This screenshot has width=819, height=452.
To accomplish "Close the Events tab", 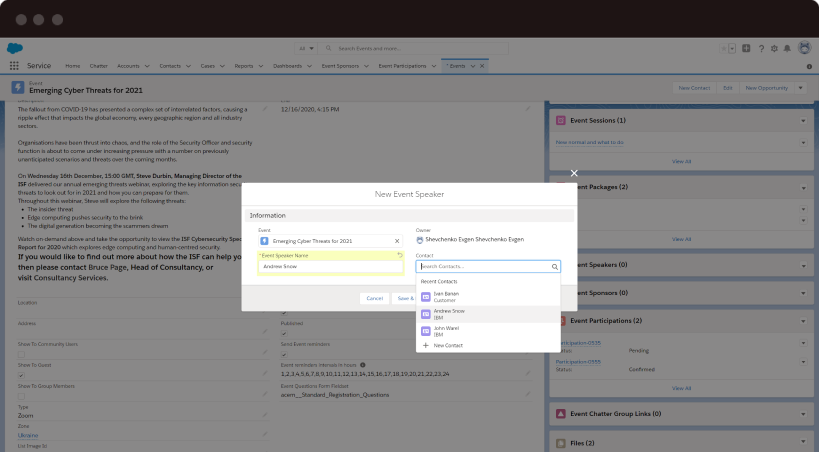I will coord(482,66).
